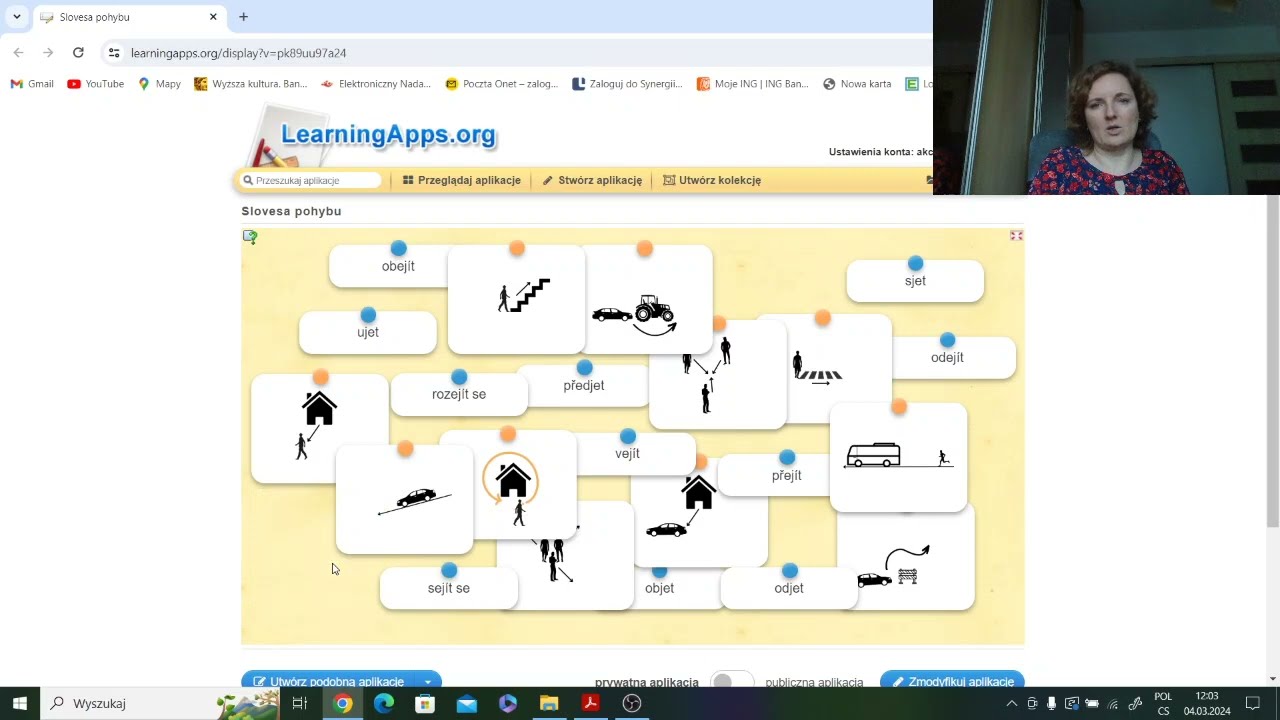The height and width of the screenshot is (720, 1280).
Task: Open OBS Studio from taskbar
Action: tap(631, 703)
